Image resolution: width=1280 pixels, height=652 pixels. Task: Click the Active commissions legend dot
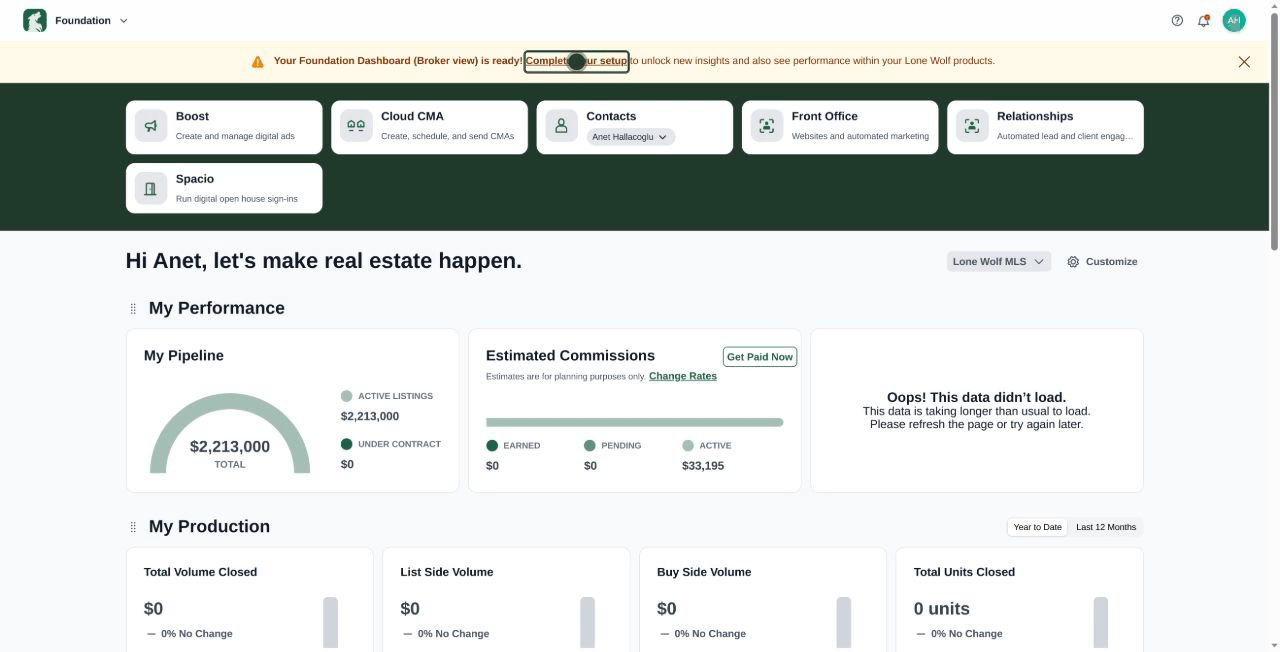point(688,446)
